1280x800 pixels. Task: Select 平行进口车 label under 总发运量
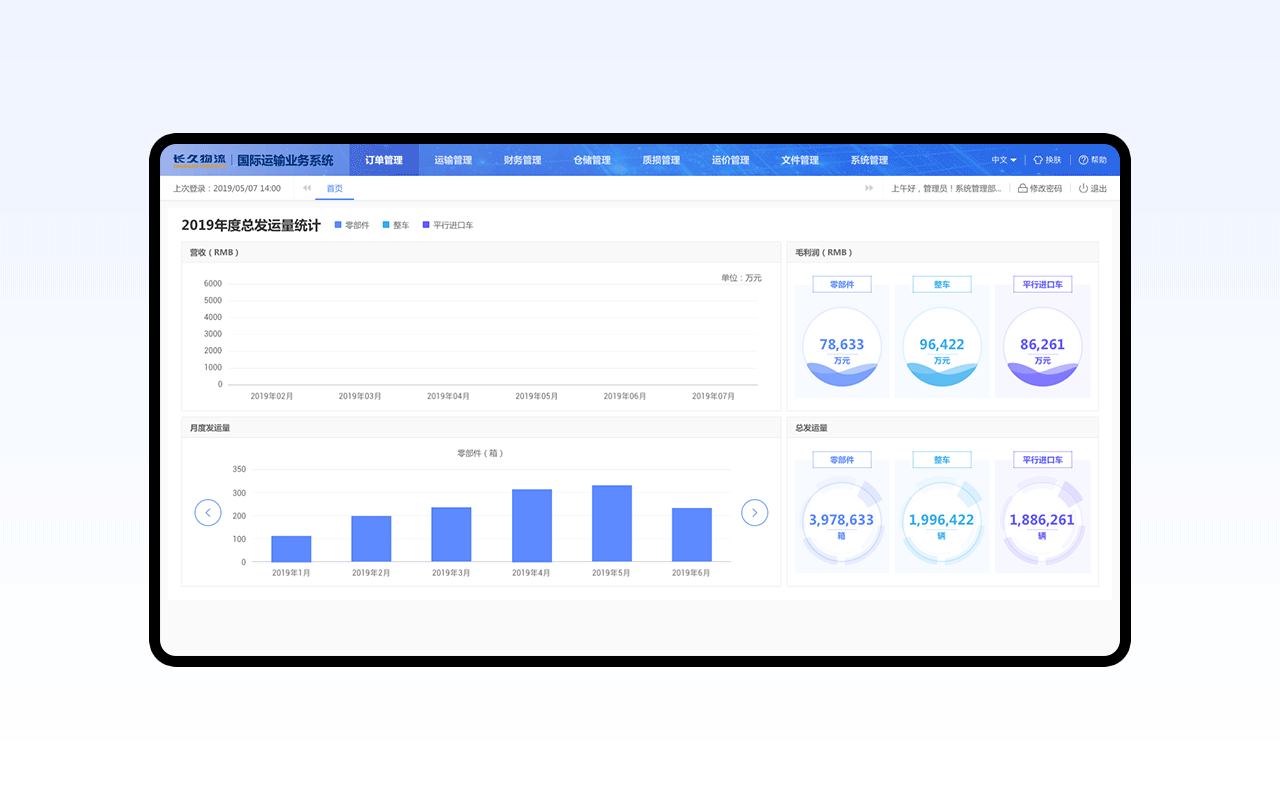click(1042, 460)
